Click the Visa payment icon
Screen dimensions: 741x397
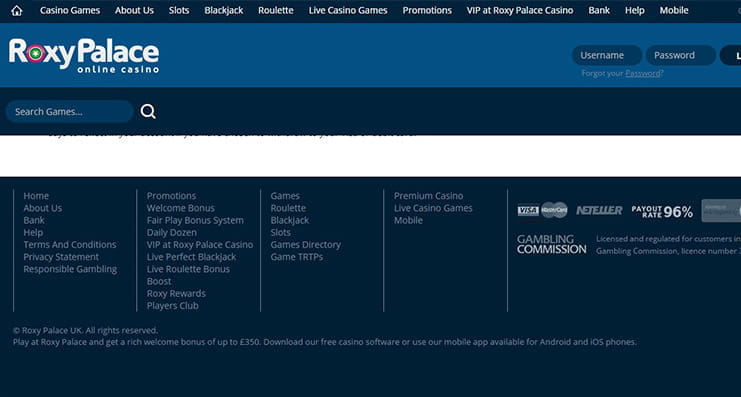pos(528,210)
